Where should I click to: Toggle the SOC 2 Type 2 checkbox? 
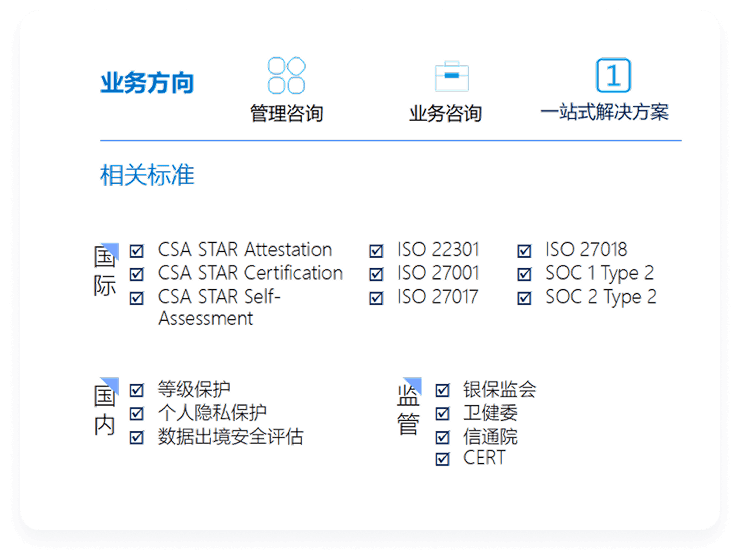tap(525, 298)
